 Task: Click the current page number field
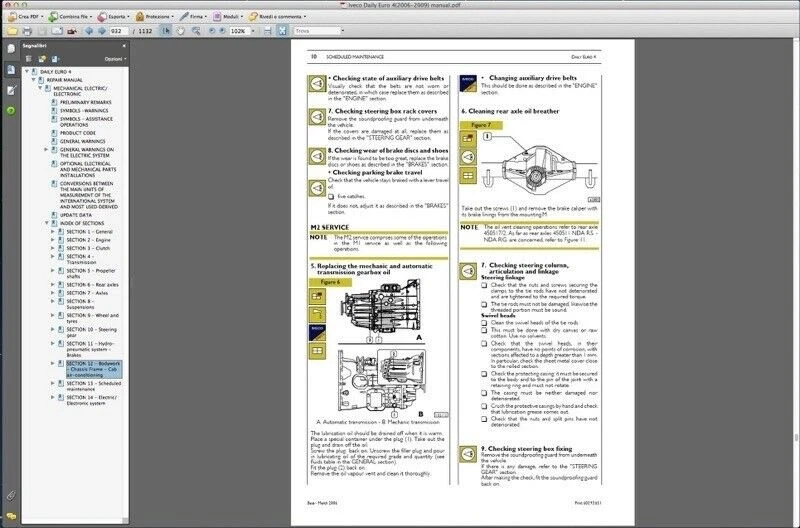pyautogui.click(x=118, y=31)
